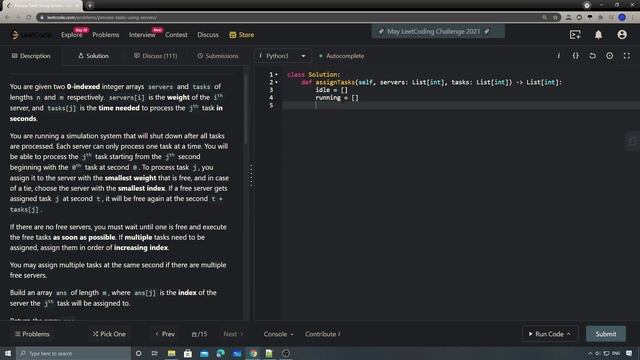Toggle fullscreen editor mode
This screenshot has width=640, height=360.
(x=627, y=56)
